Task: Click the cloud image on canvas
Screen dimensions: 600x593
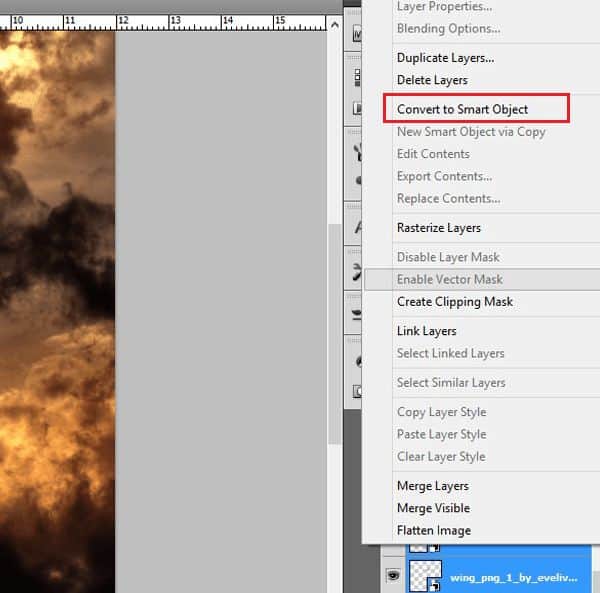Action: click(x=55, y=300)
